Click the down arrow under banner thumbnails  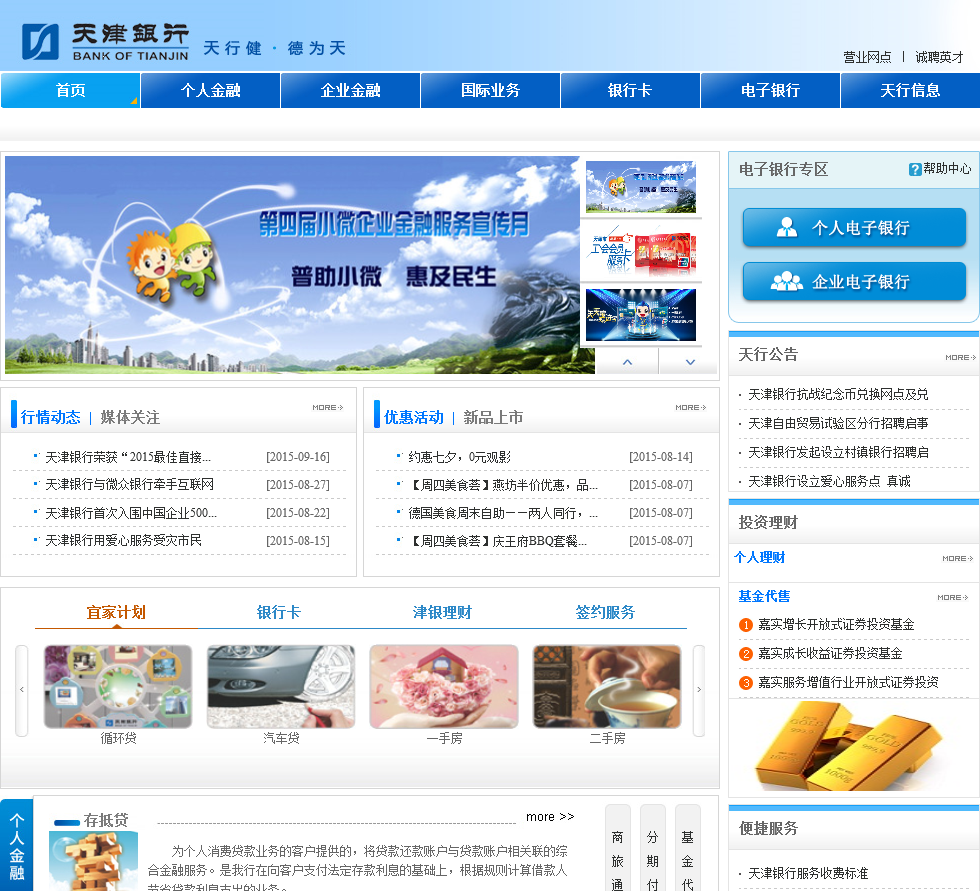click(690, 362)
